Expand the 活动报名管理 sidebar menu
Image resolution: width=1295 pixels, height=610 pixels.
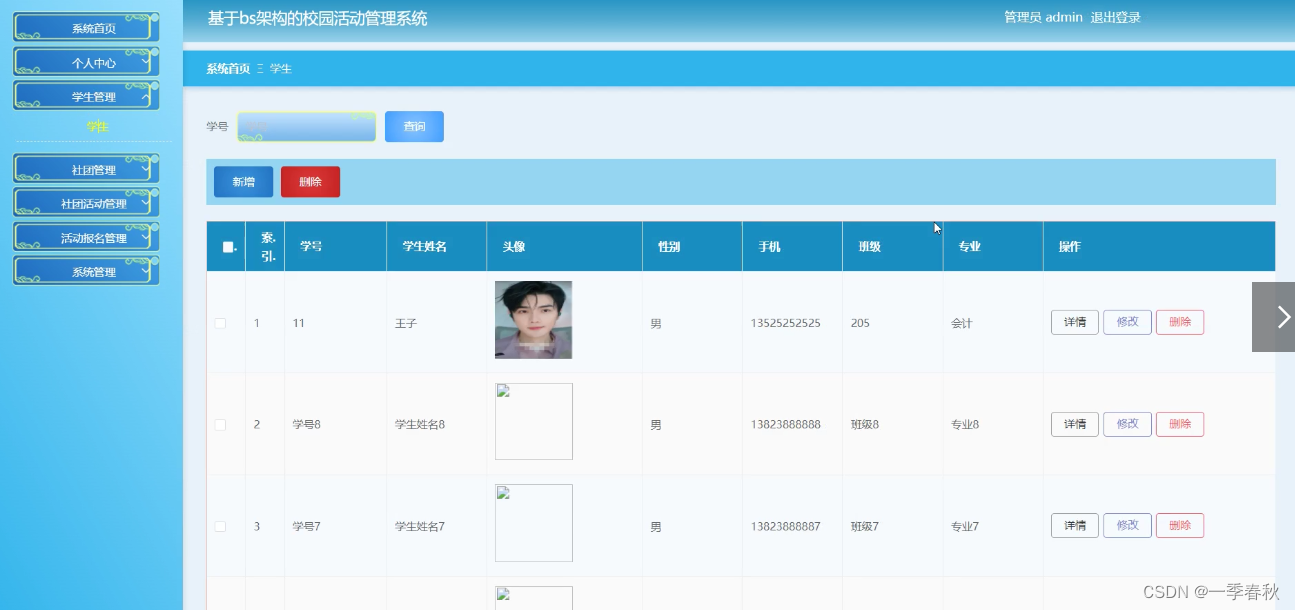[86, 237]
